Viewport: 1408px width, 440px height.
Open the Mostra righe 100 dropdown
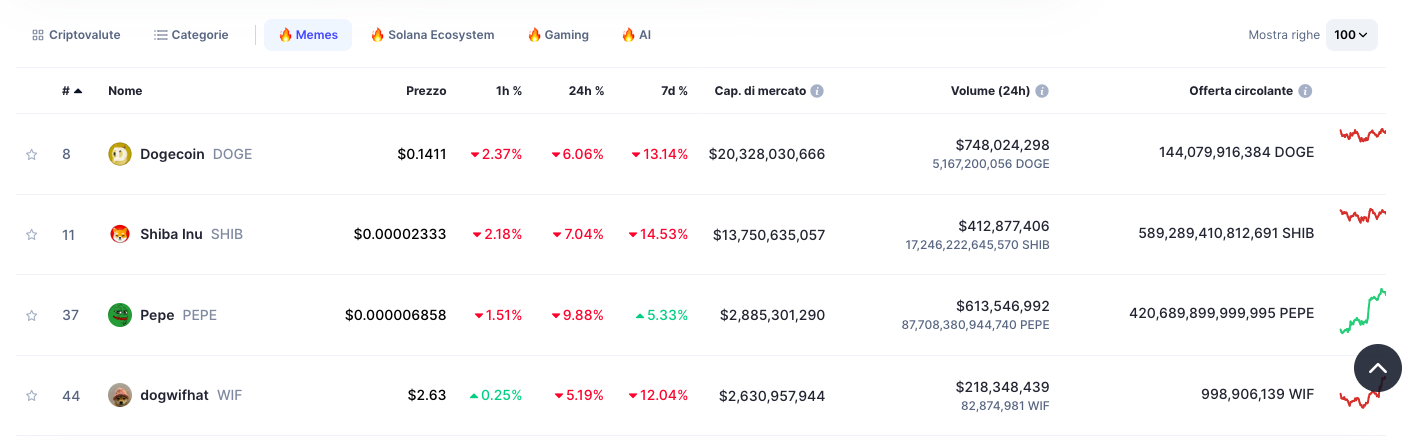tap(1351, 35)
